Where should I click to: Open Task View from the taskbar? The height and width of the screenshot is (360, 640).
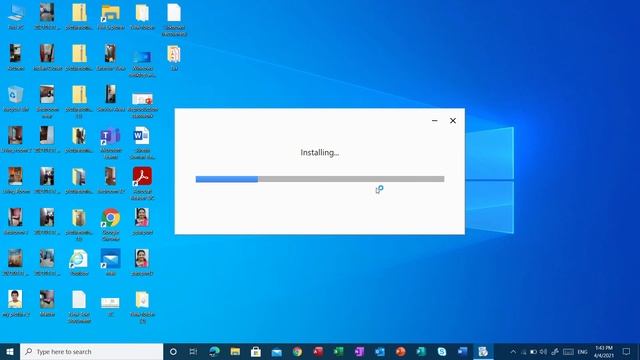pos(193,351)
